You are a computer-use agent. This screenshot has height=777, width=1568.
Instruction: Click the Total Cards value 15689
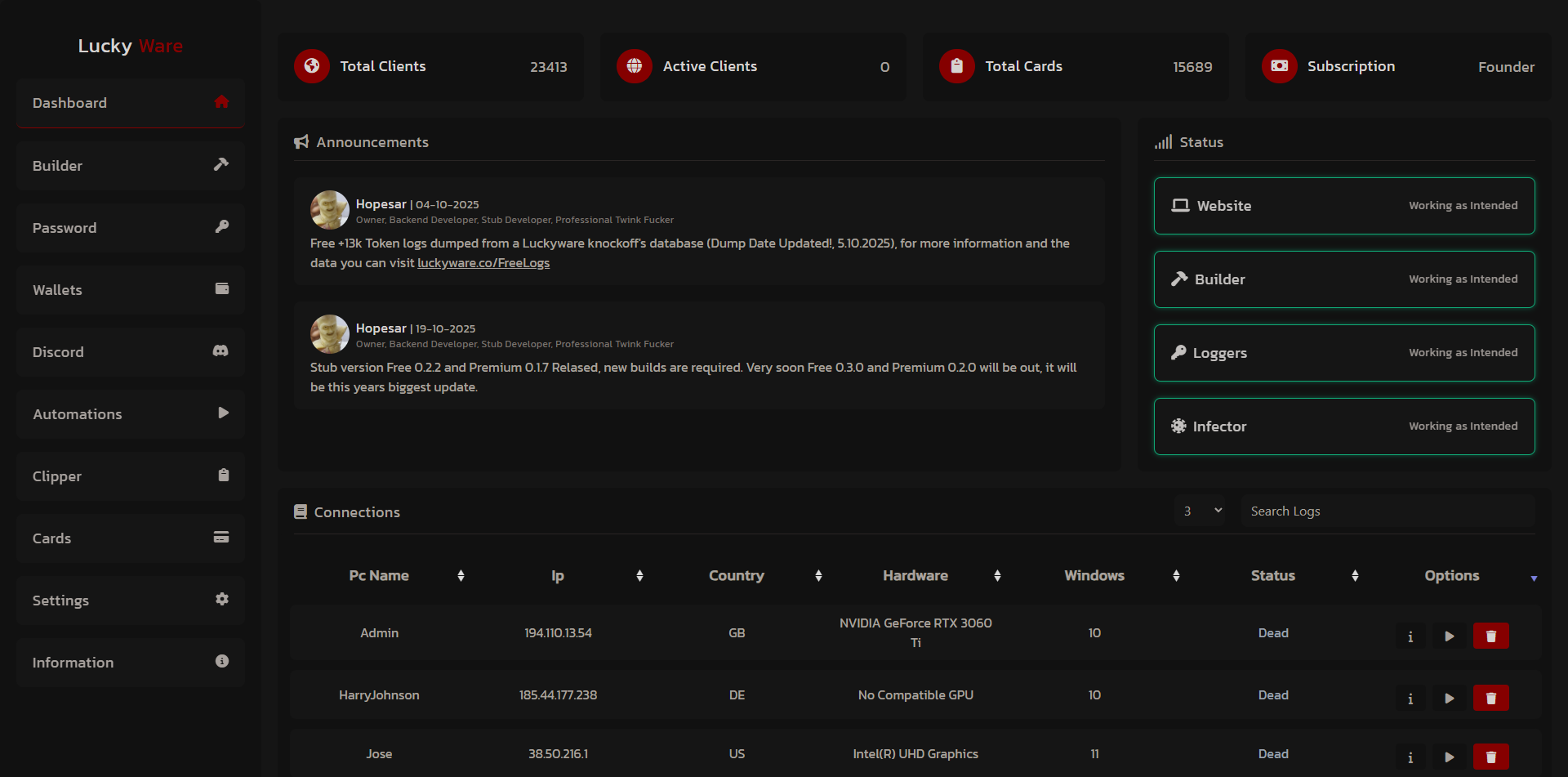coord(1192,67)
